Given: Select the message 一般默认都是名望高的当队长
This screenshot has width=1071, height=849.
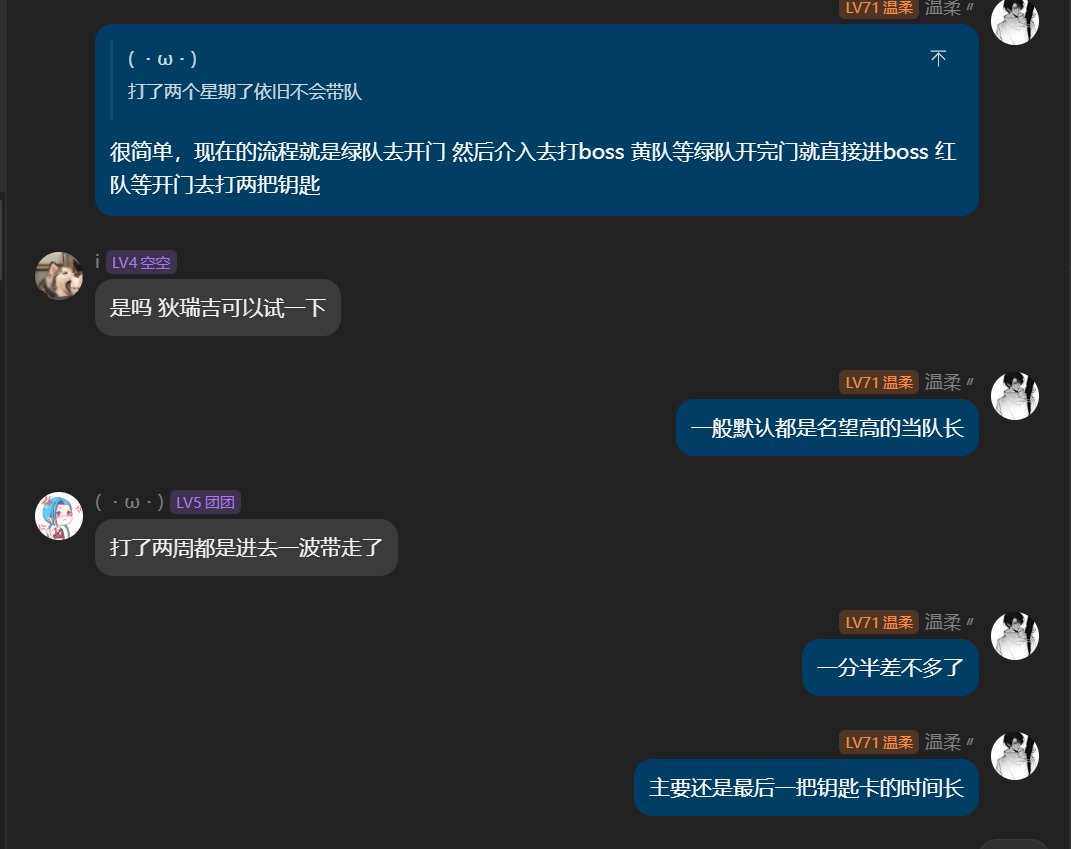Looking at the screenshot, I should pyautogui.click(x=827, y=427).
